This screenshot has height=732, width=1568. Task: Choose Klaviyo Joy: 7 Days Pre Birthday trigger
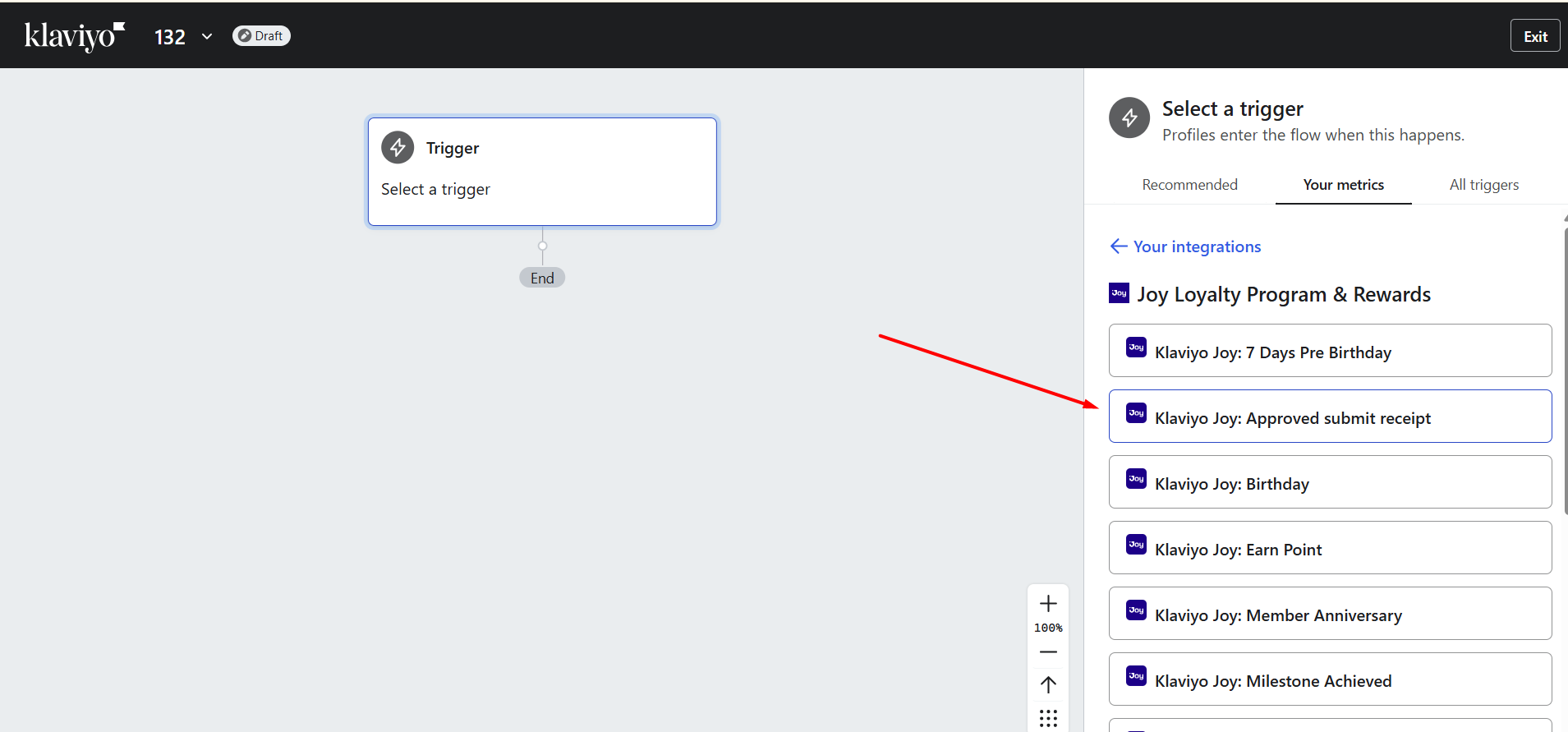point(1329,351)
